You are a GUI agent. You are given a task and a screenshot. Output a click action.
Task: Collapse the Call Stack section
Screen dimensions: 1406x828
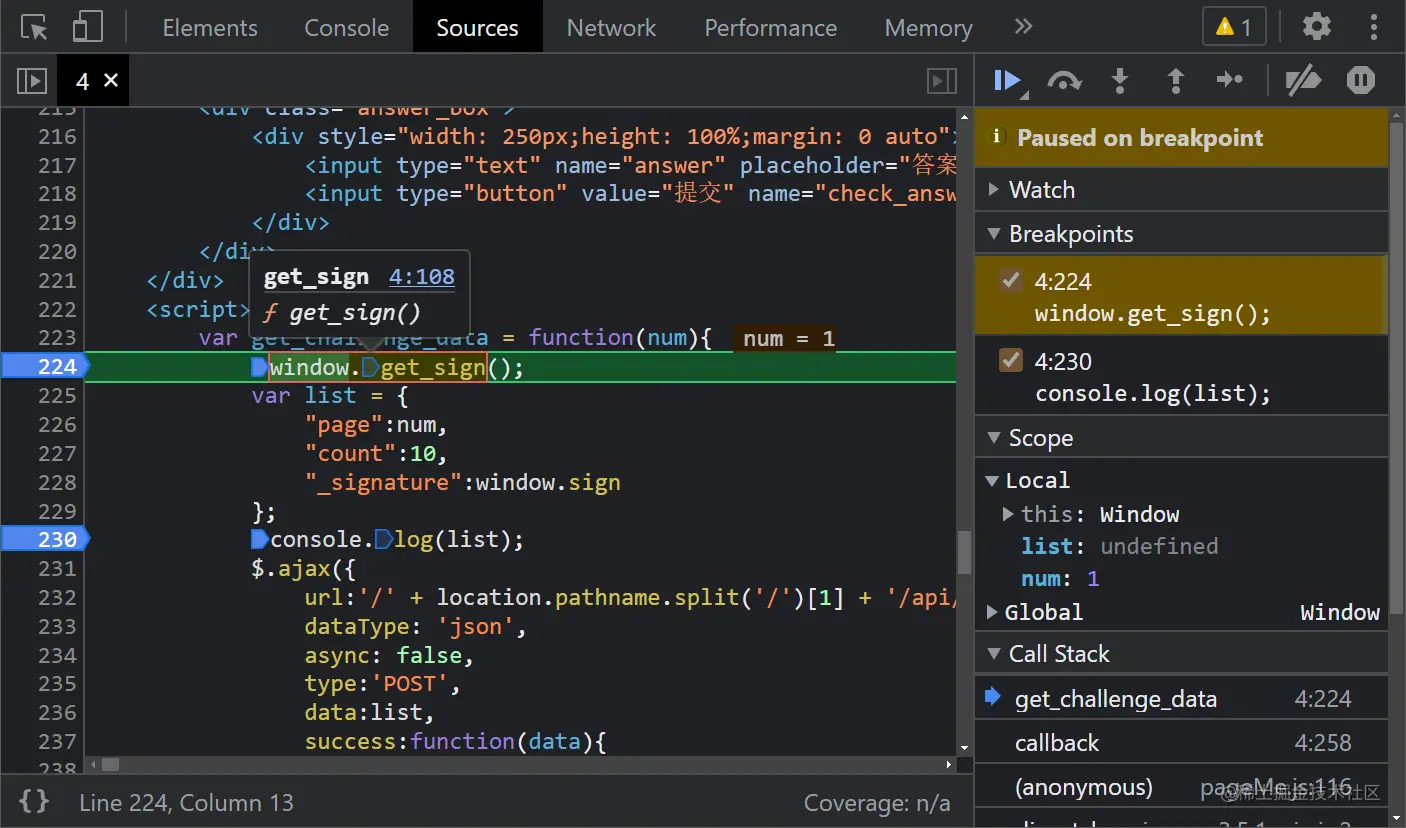(1181, 654)
